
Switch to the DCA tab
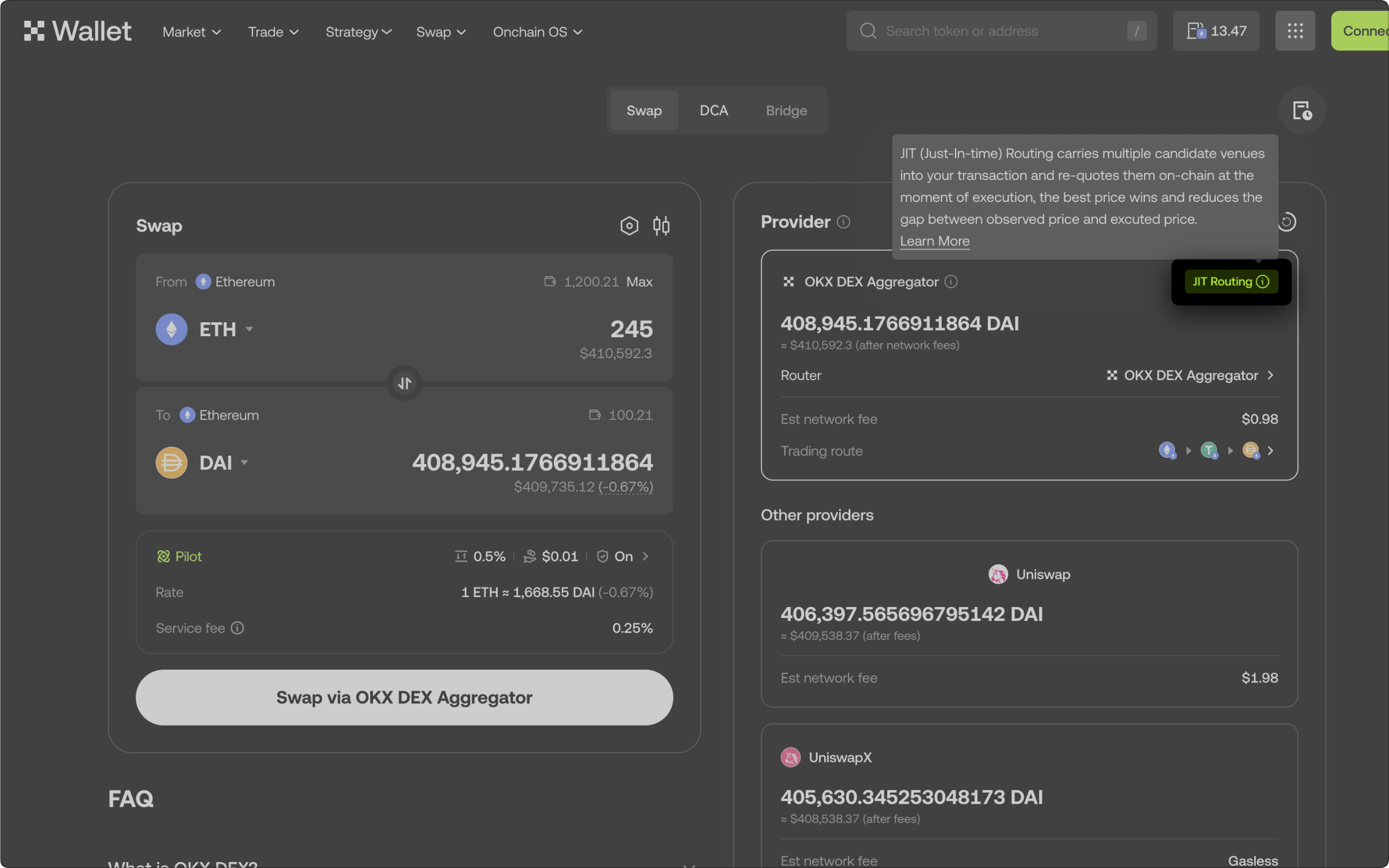pos(714,111)
